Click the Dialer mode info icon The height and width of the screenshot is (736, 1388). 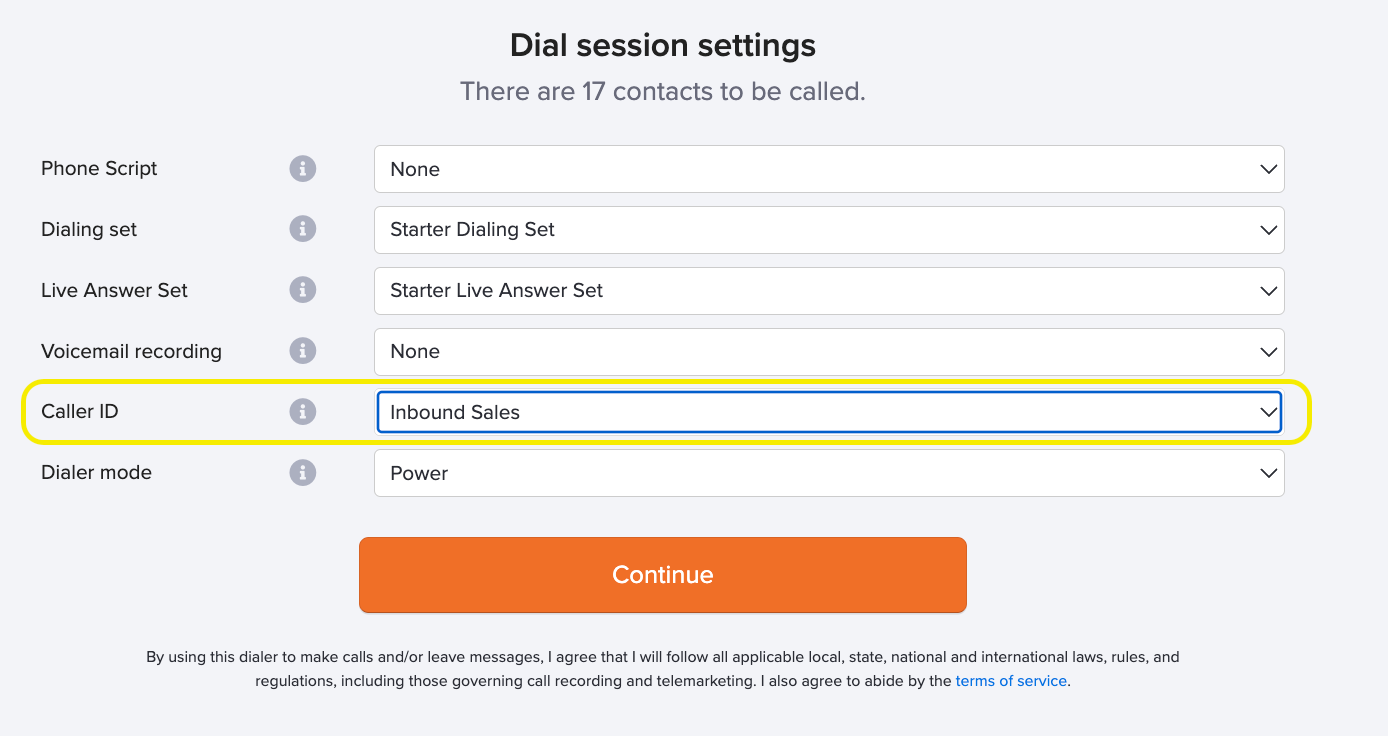tap(303, 472)
